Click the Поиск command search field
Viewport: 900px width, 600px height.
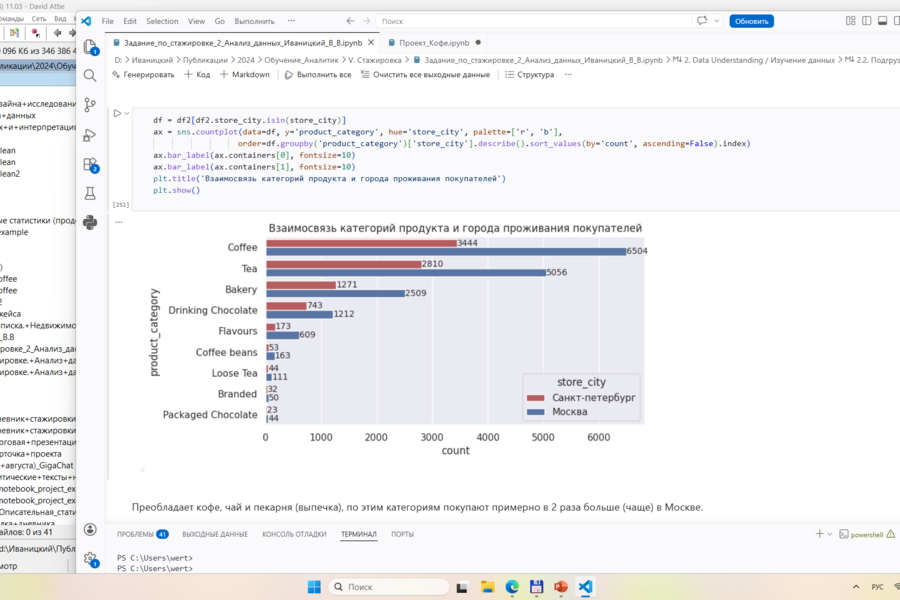coord(534,21)
